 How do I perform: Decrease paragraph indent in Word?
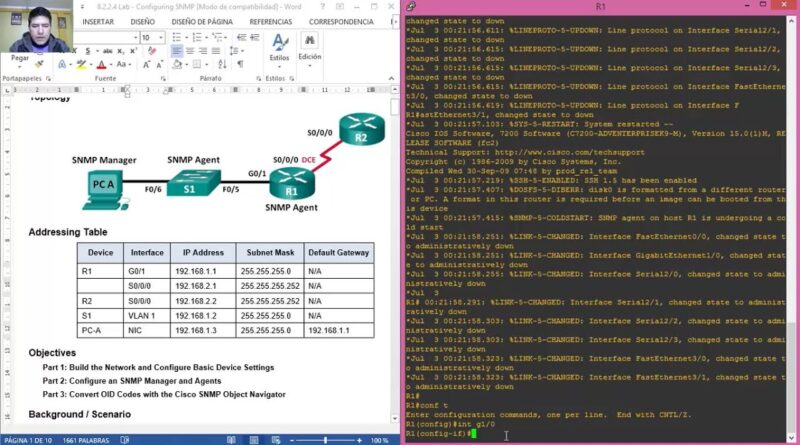[x=241, y=37]
